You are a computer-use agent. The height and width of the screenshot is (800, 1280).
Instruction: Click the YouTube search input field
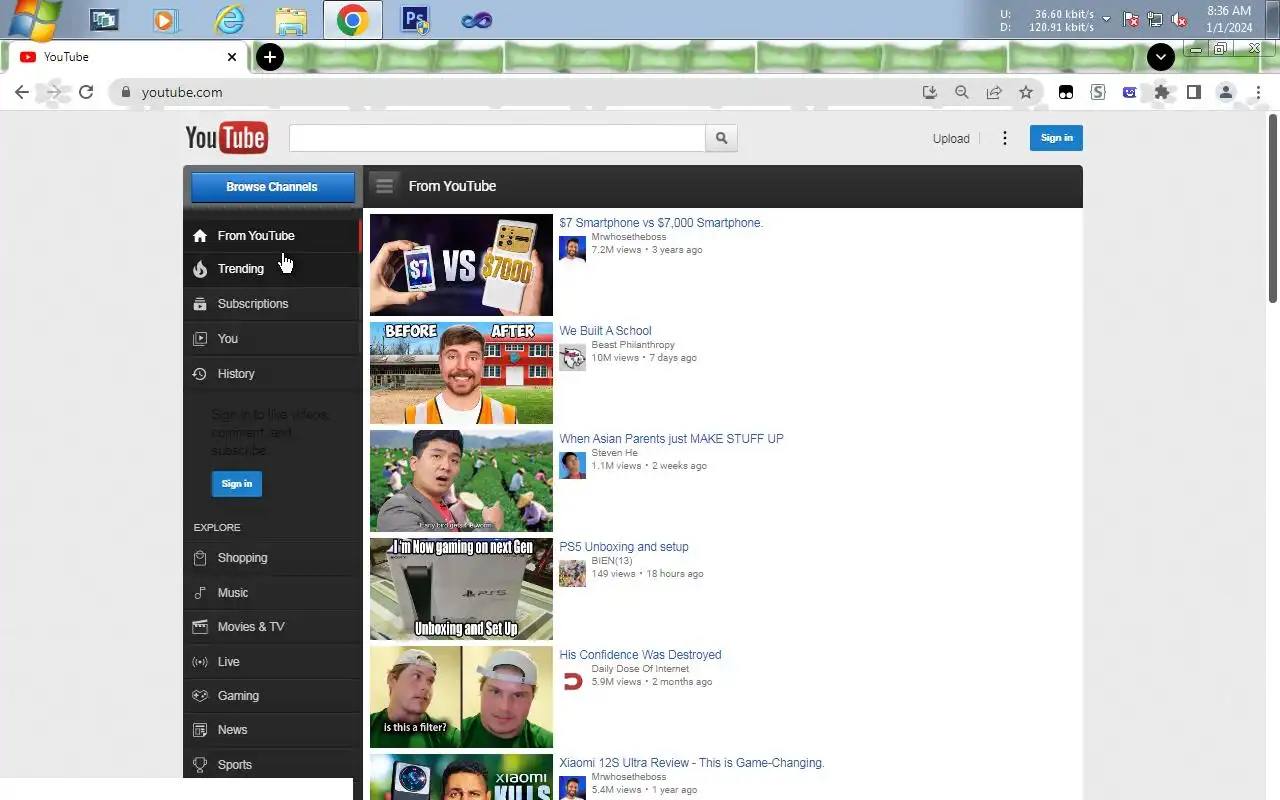497,138
